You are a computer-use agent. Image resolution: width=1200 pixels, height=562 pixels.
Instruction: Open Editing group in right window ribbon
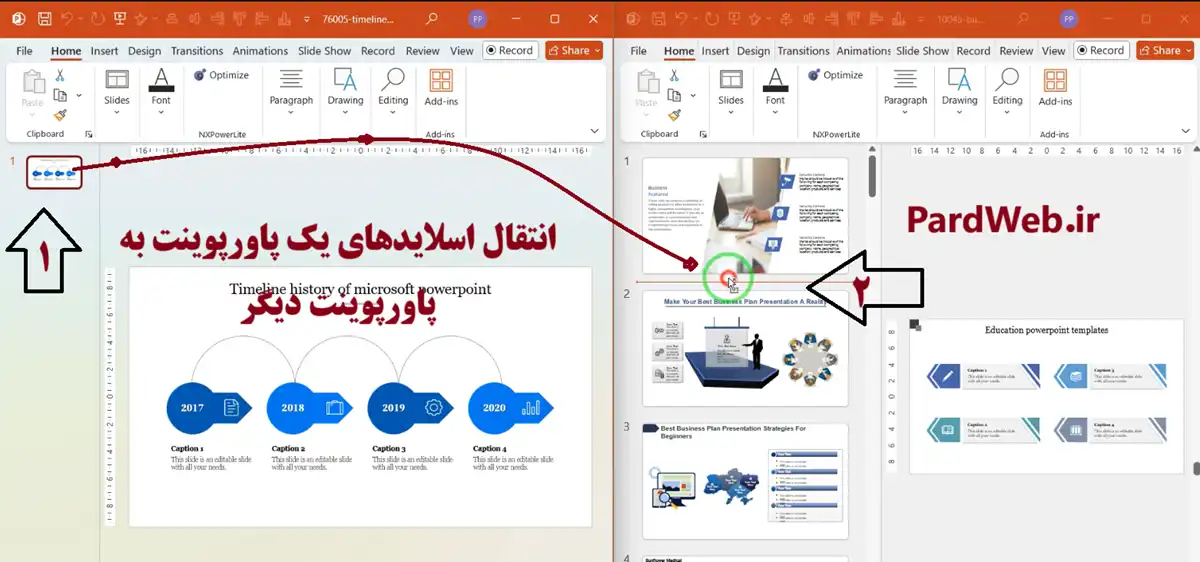[1007, 91]
